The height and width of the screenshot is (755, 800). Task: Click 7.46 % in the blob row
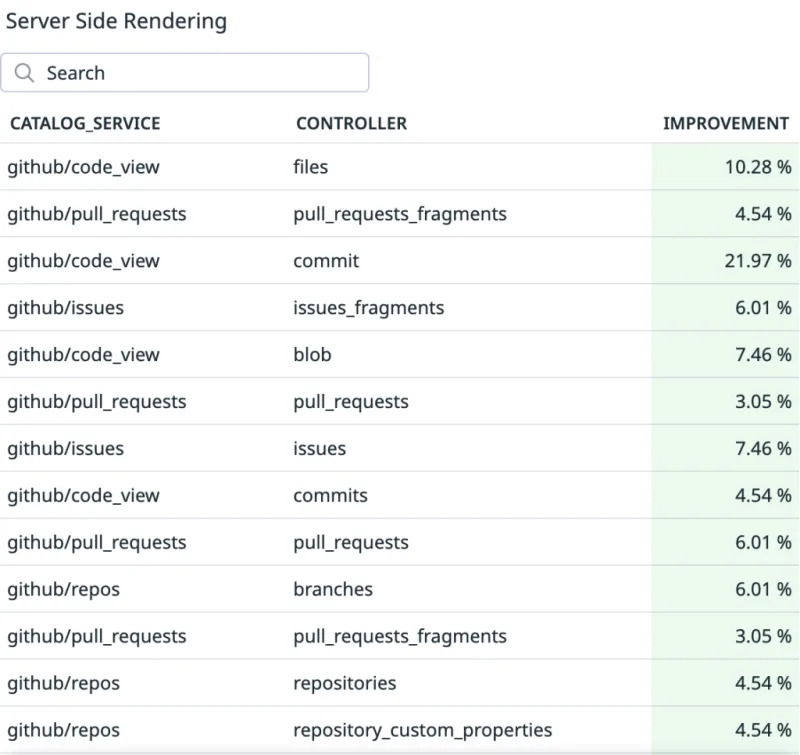(763, 355)
